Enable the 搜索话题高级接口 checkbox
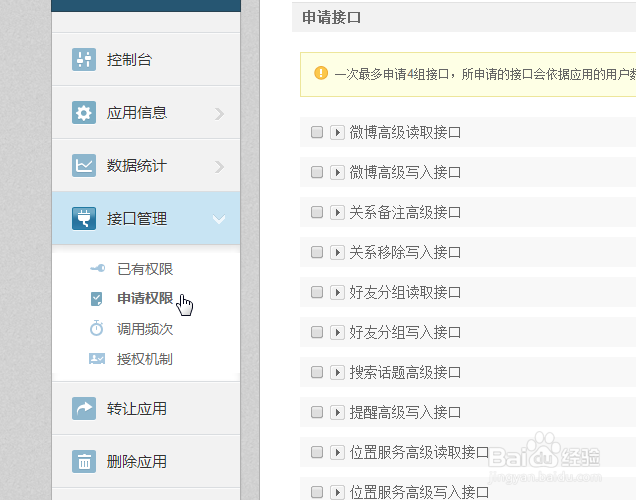The image size is (636, 500). point(317,372)
